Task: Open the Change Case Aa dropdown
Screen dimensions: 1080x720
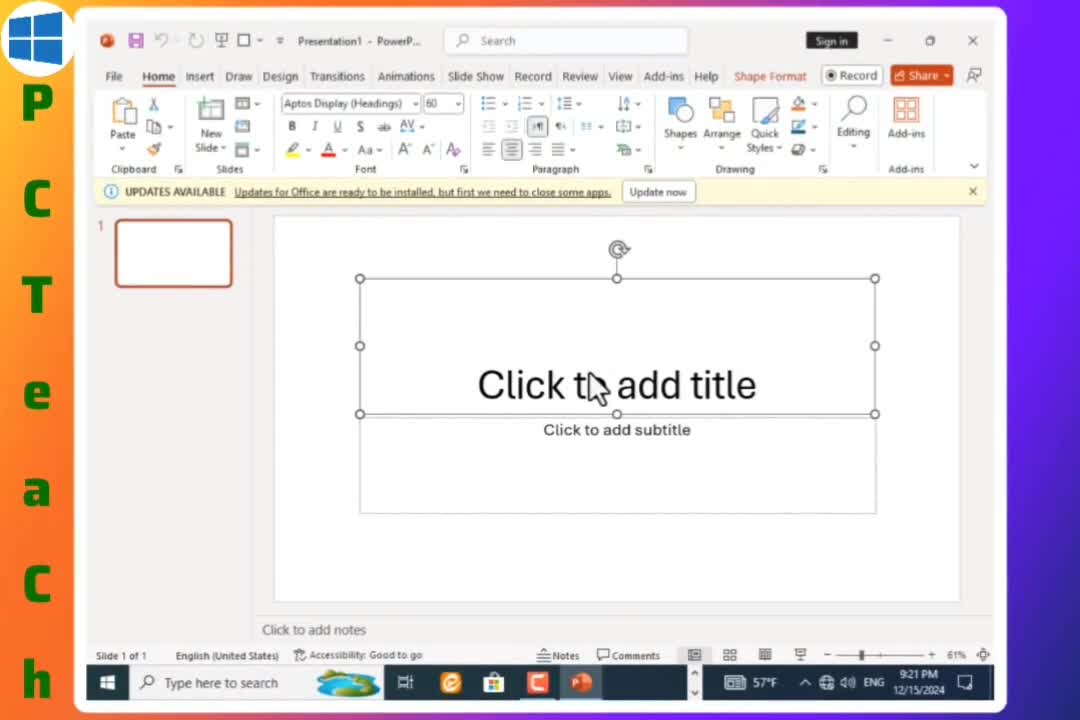Action: [369, 150]
